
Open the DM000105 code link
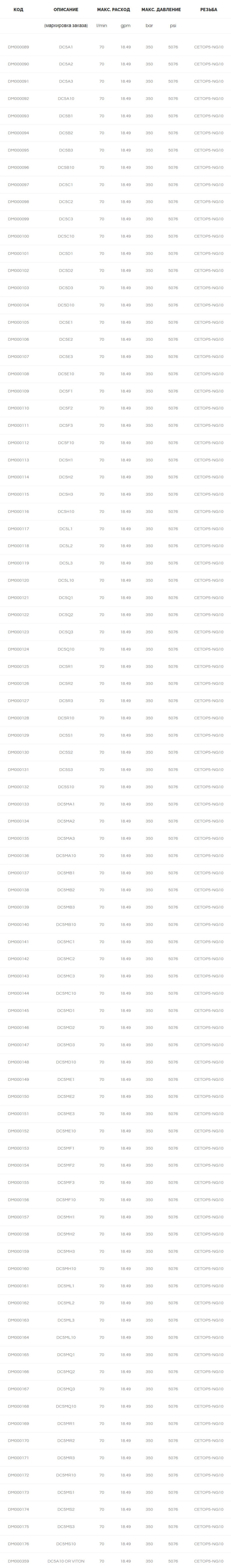(18, 322)
